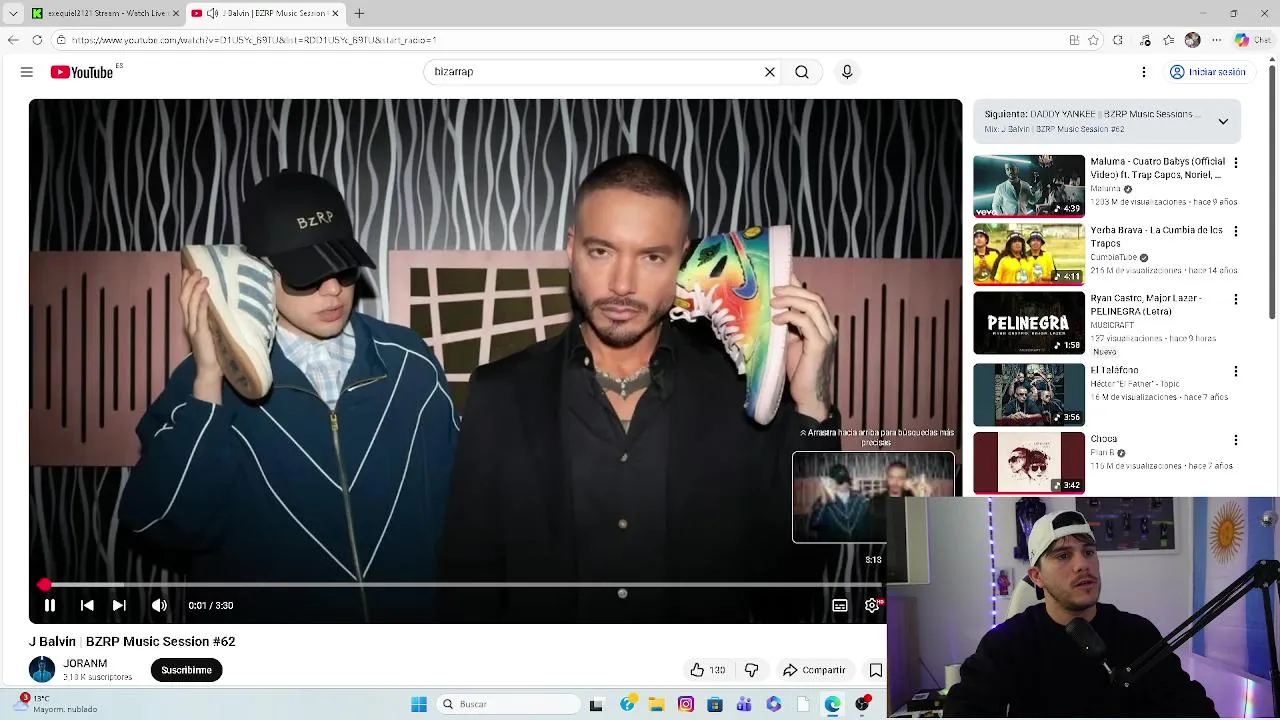This screenshot has height=720, width=1280.
Task: Toggle subtitles on the player
Action: tap(840, 605)
